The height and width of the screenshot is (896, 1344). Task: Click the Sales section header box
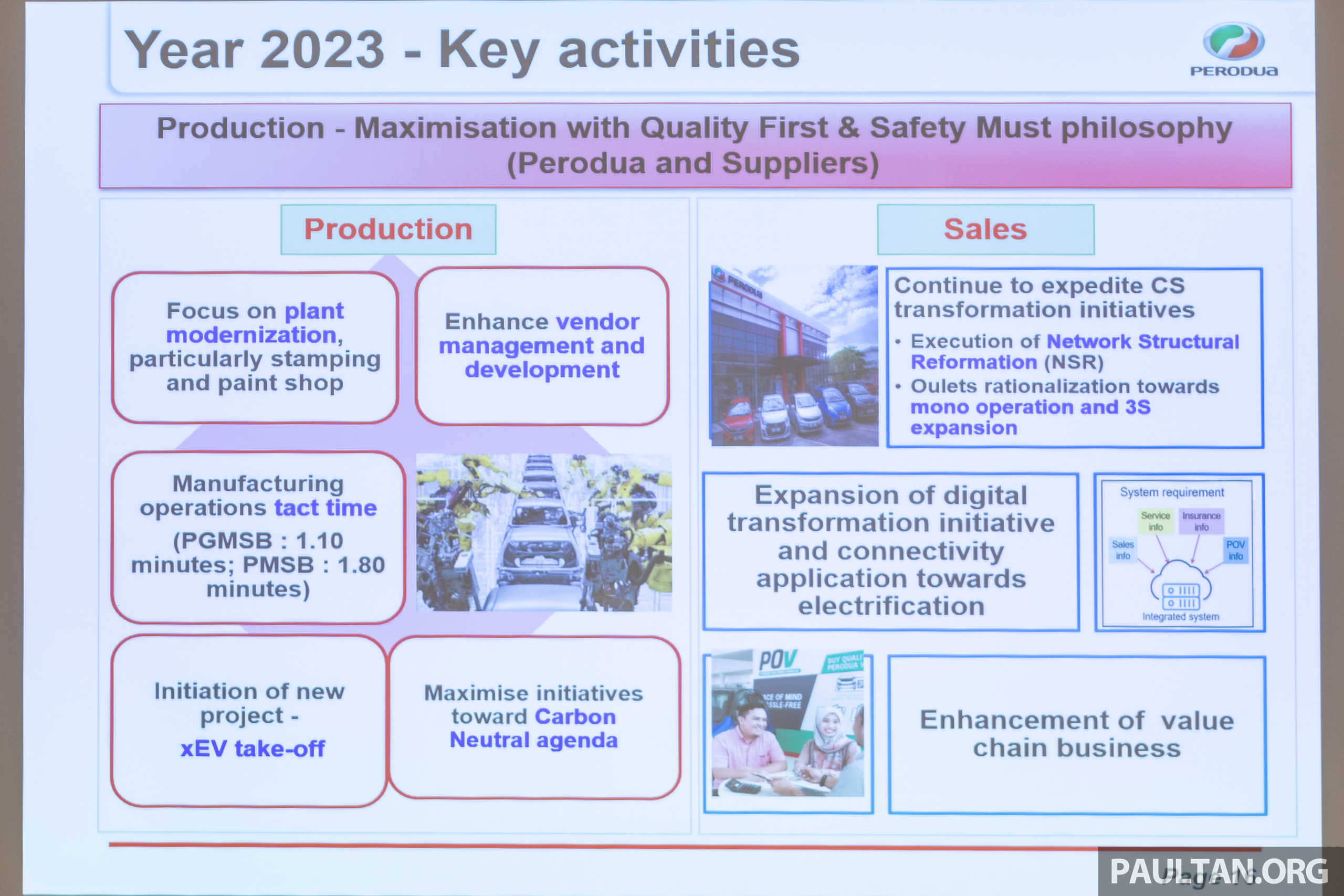(x=986, y=229)
